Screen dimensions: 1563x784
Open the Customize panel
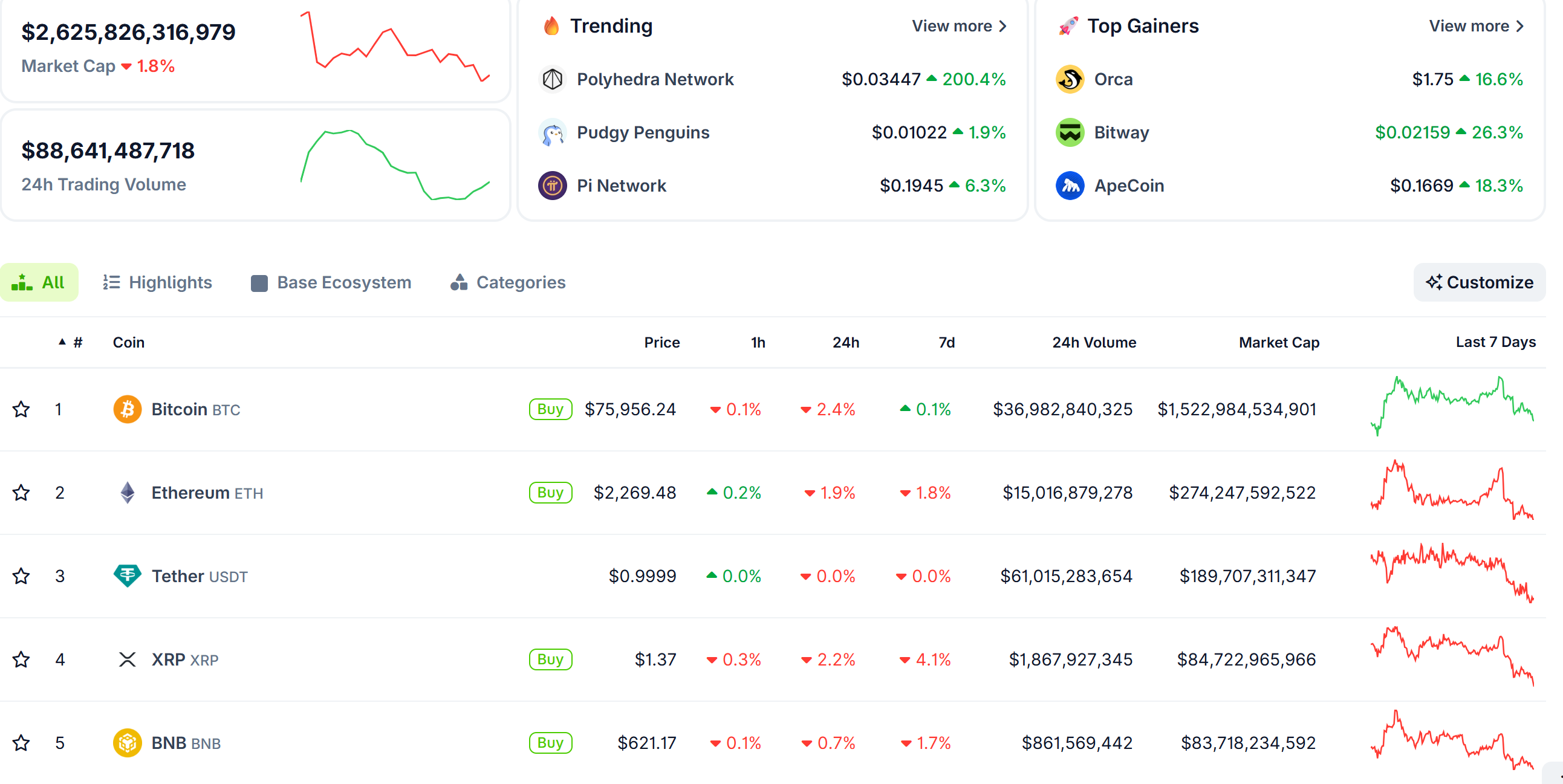click(x=1480, y=282)
